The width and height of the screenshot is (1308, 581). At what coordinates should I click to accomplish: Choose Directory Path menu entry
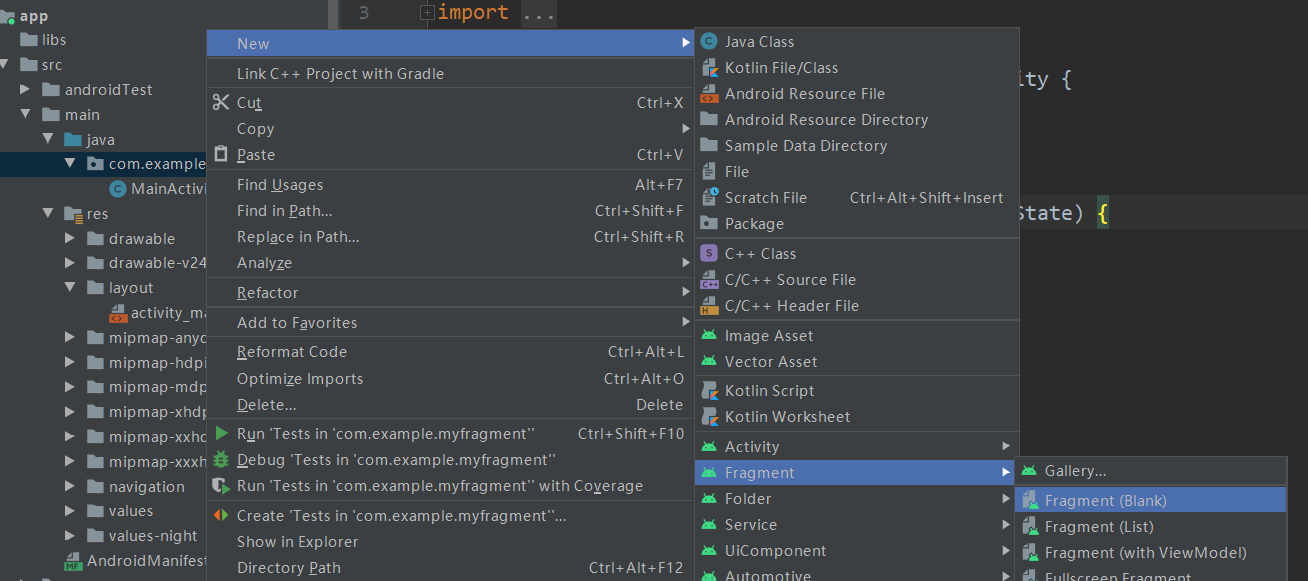tap(451, 568)
